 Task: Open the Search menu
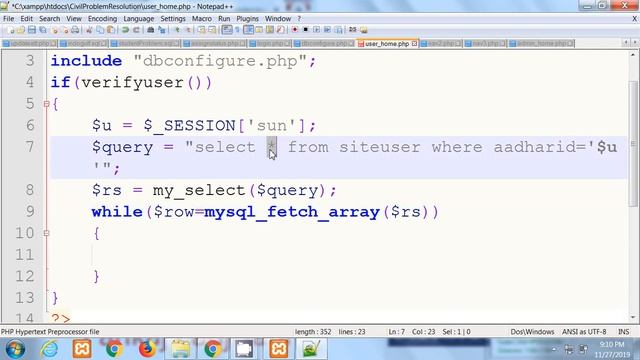49,19
